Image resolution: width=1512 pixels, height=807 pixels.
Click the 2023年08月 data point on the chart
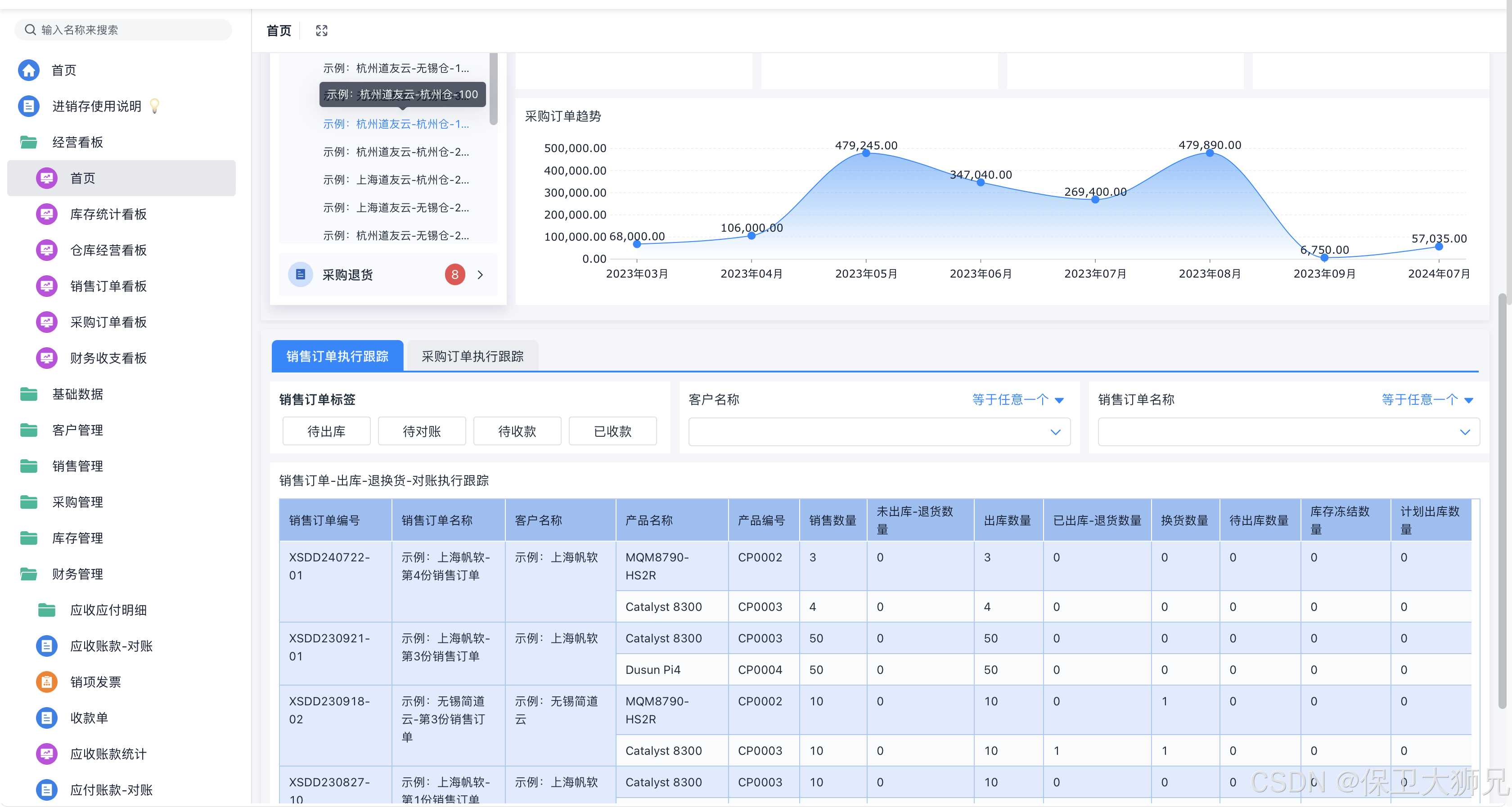pyautogui.click(x=1209, y=153)
